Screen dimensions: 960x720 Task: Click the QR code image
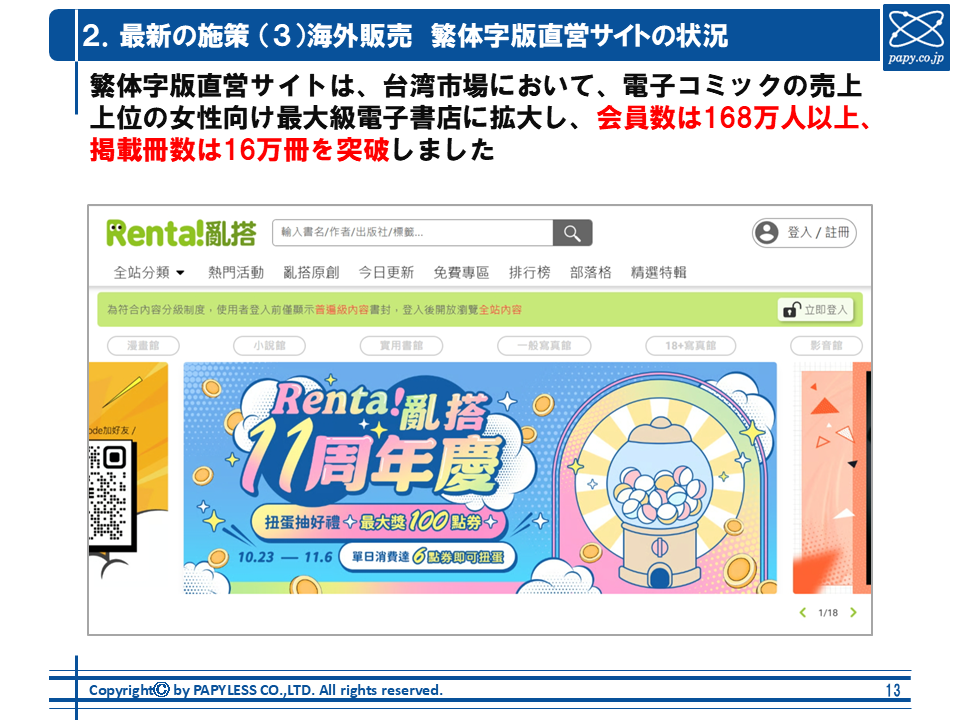click(108, 493)
